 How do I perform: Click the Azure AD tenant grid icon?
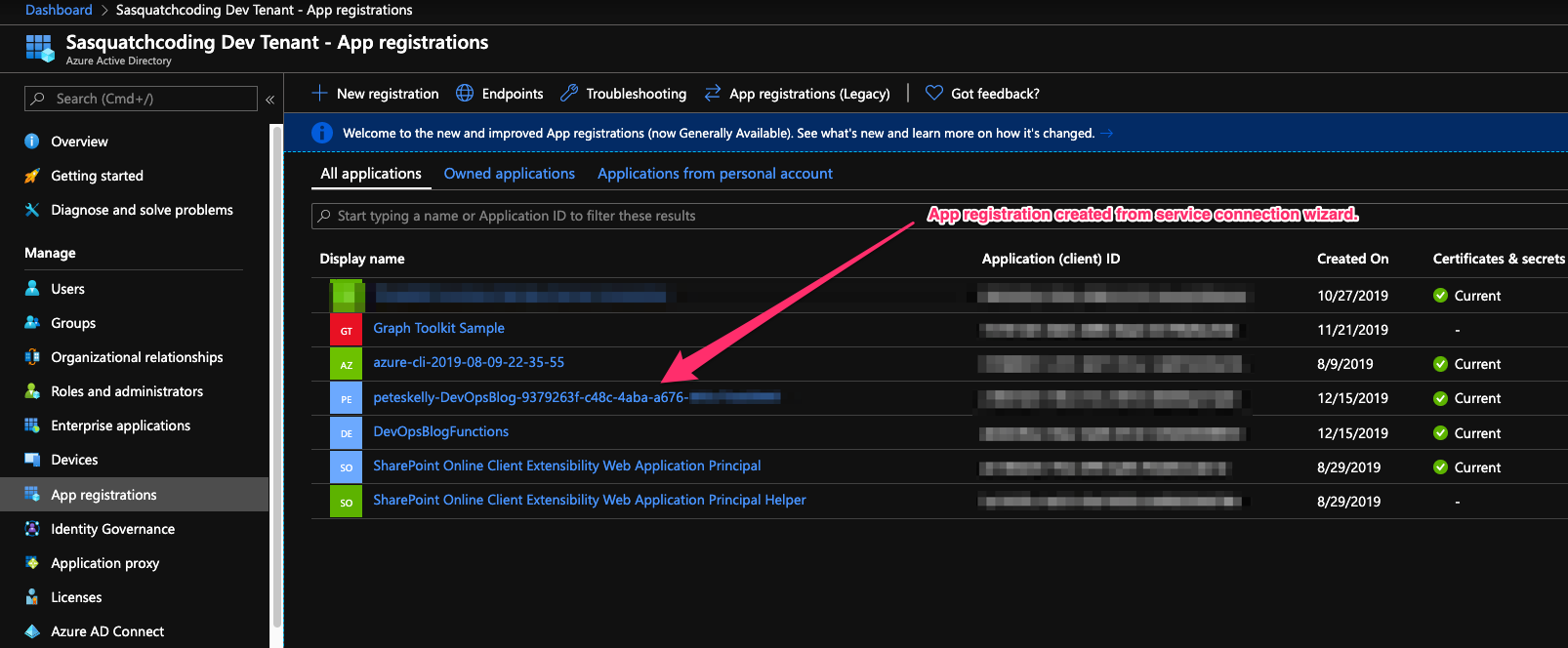(x=40, y=49)
